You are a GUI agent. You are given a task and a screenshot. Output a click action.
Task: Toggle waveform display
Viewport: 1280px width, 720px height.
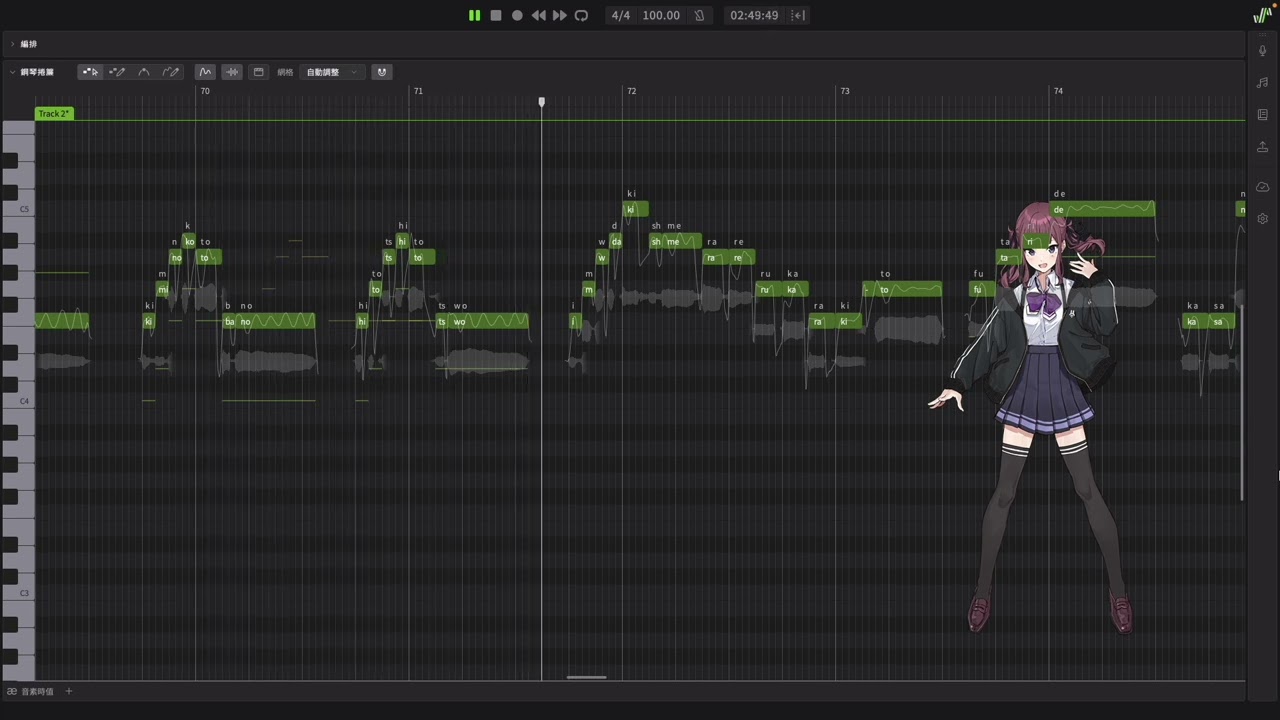point(232,72)
